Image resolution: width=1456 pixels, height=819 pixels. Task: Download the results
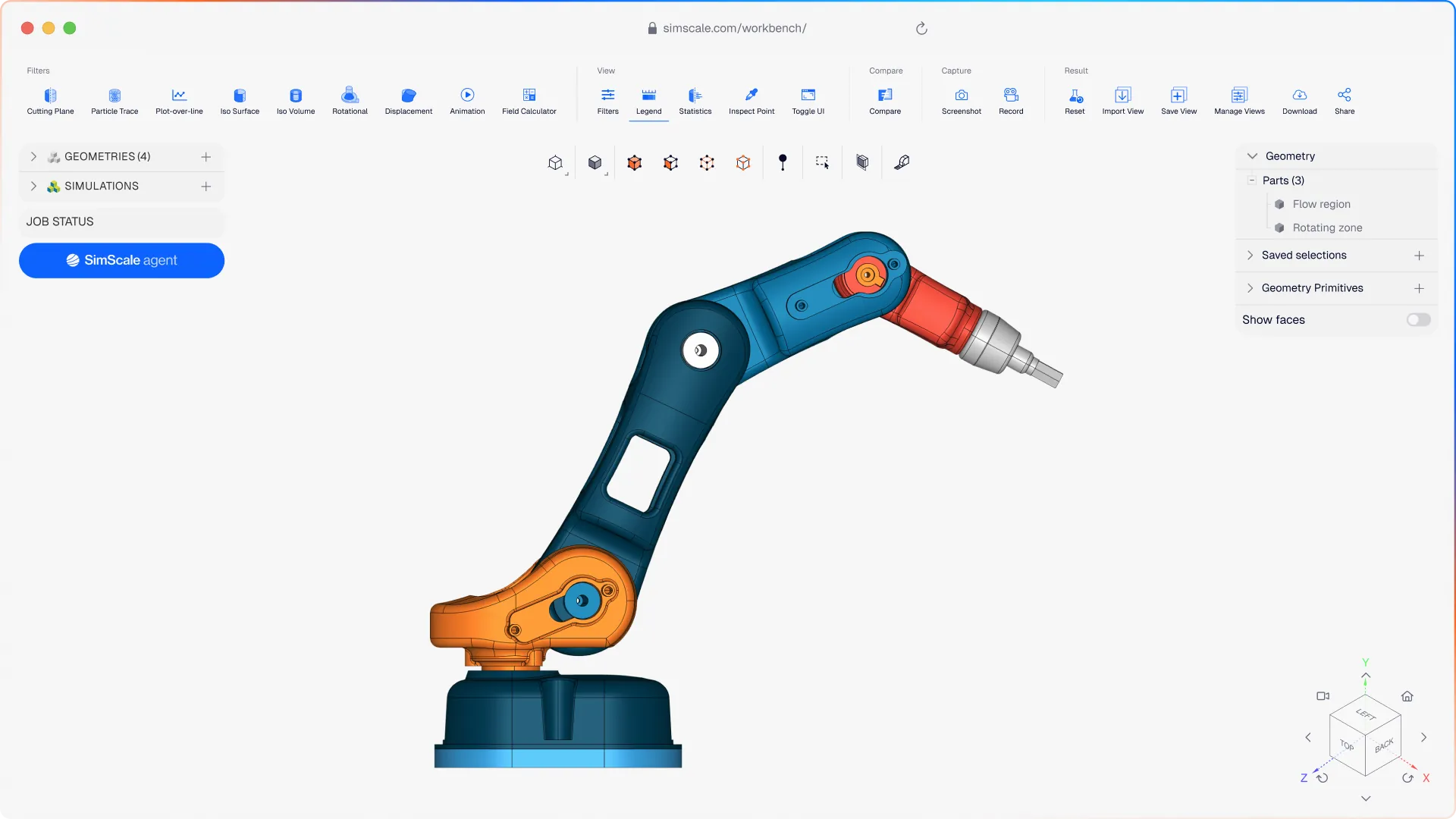click(1299, 101)
